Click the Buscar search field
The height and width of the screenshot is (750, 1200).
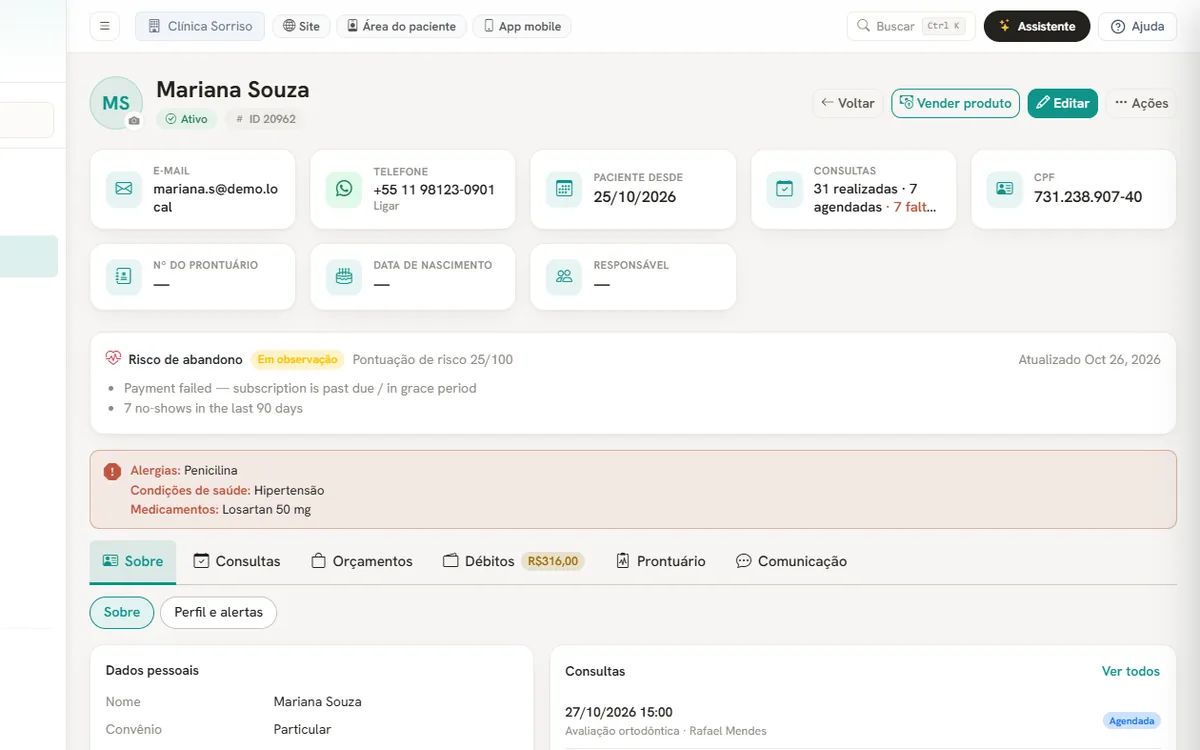(911, 26)
